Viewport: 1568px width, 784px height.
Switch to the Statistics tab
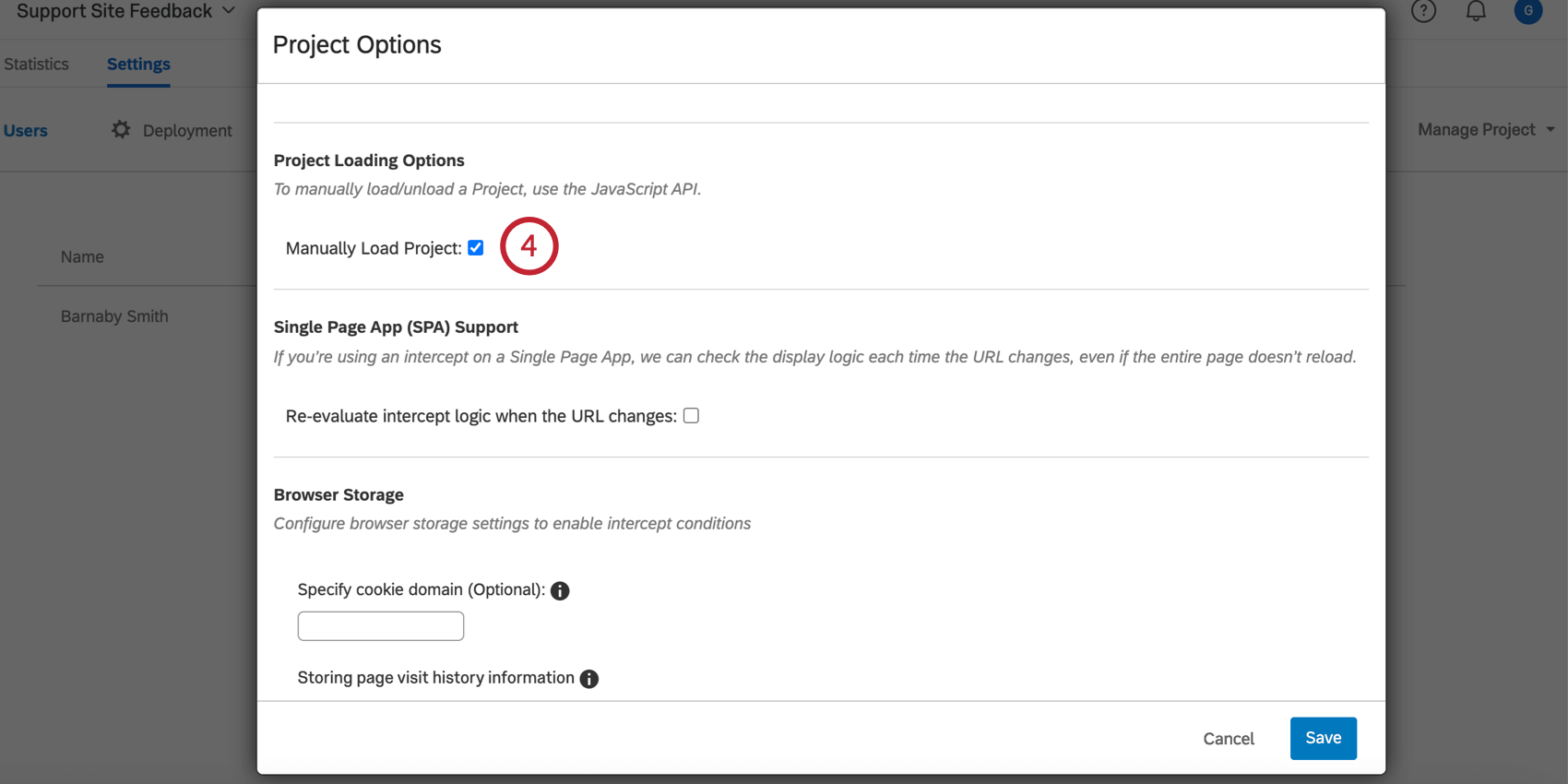pyautogui.click(x=37, y=65)
